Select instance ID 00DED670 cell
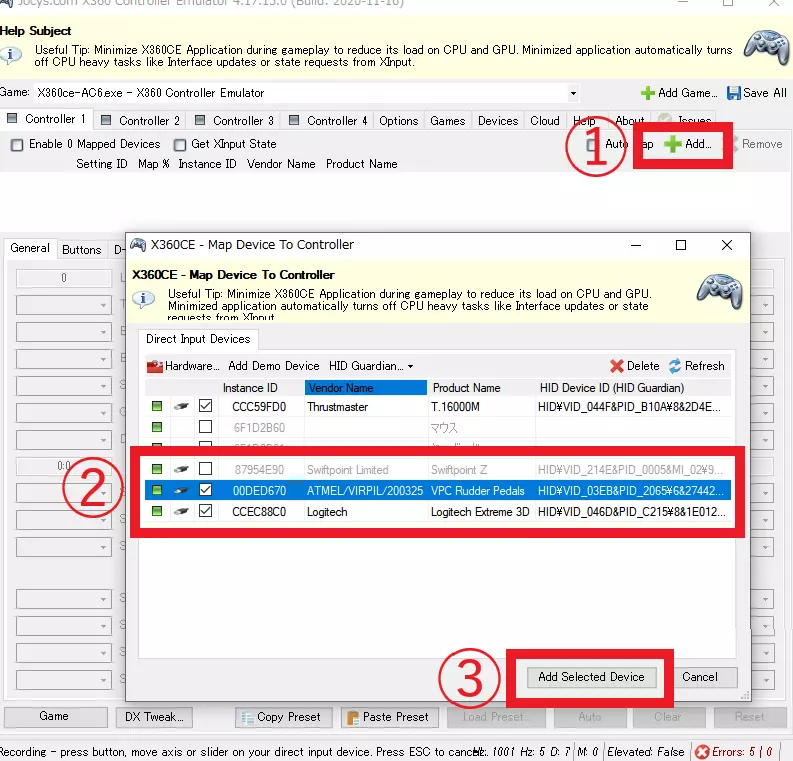The width and height of the screenshot is (793, 761). tap(259, 490)
